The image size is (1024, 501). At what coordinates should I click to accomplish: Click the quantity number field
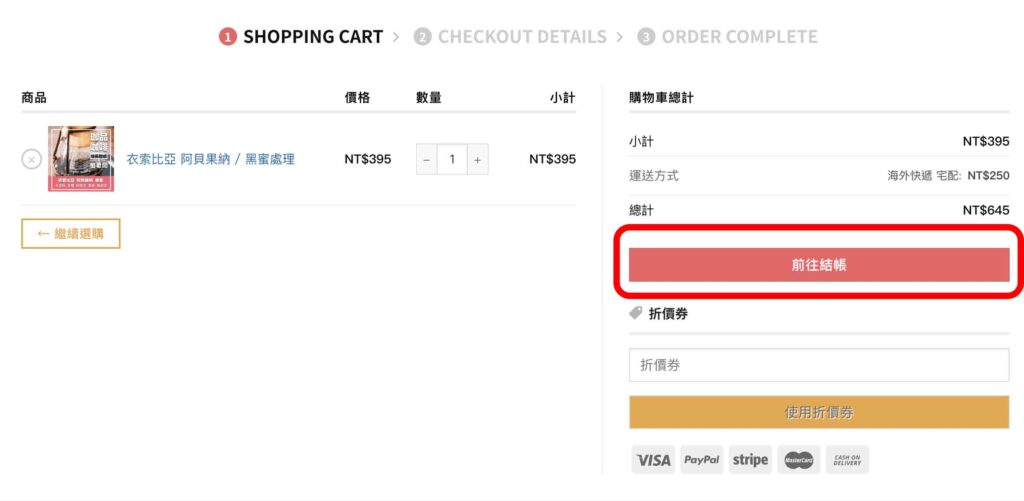pos(452,159)
